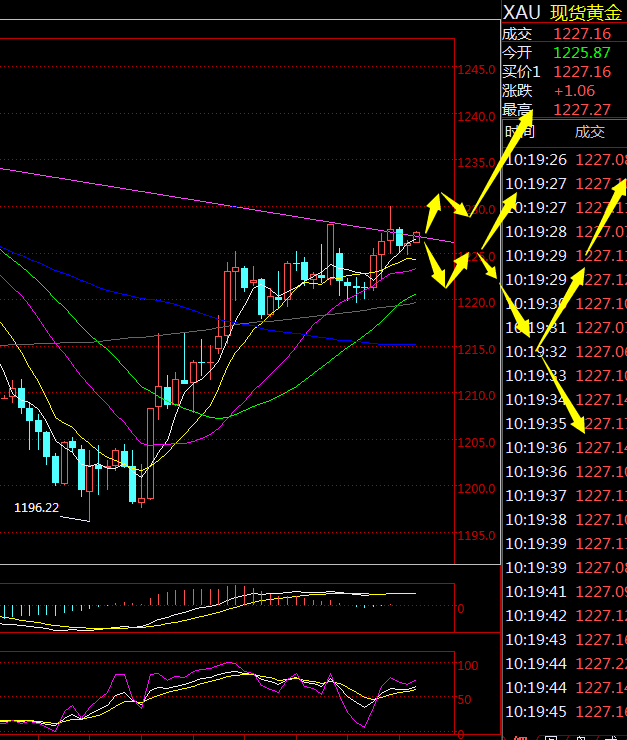The image size is (627, 740).
Task: Click the 1210.0 price axis label
Action: tap(476, 395)
